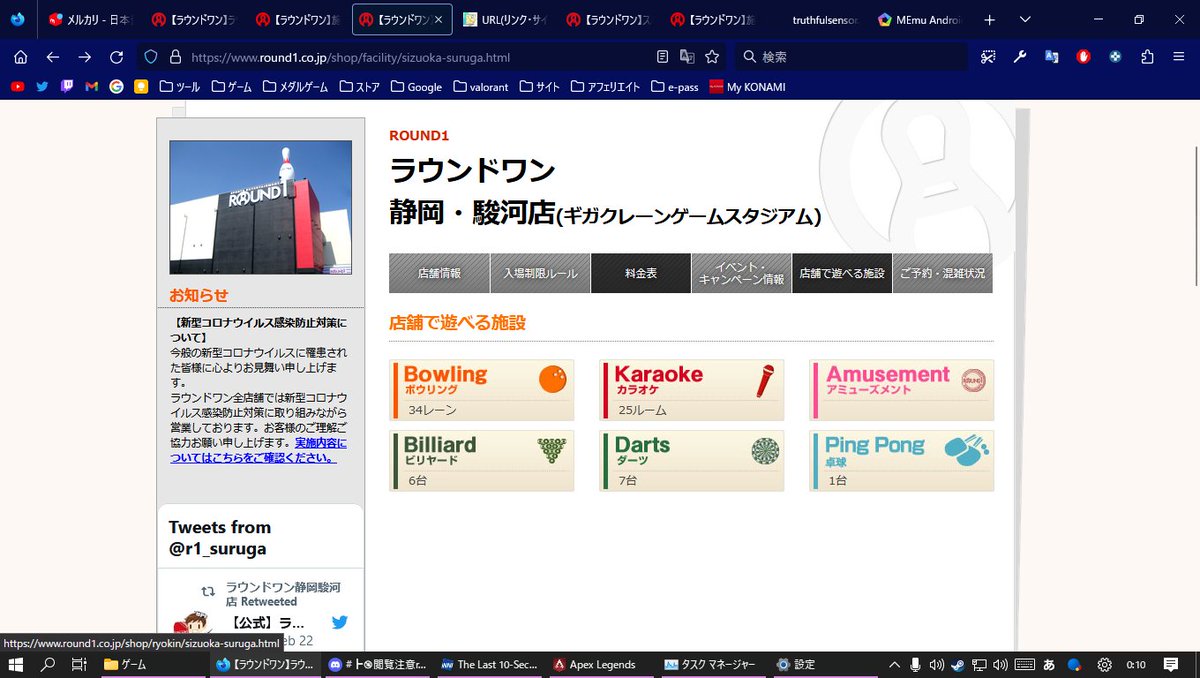
Task: Select the Bowling facility card
Action: (x=482, y=390)
